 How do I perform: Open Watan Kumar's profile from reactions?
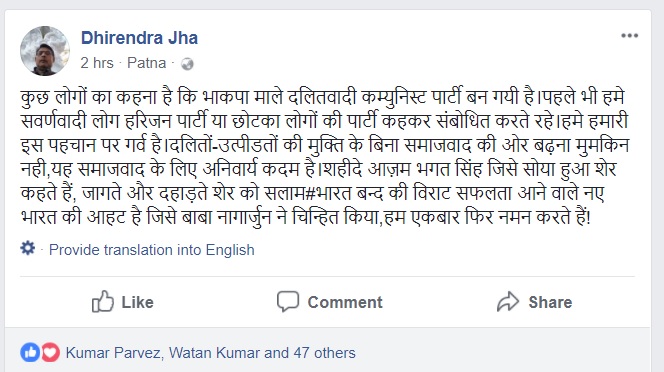tap(214, 353)
